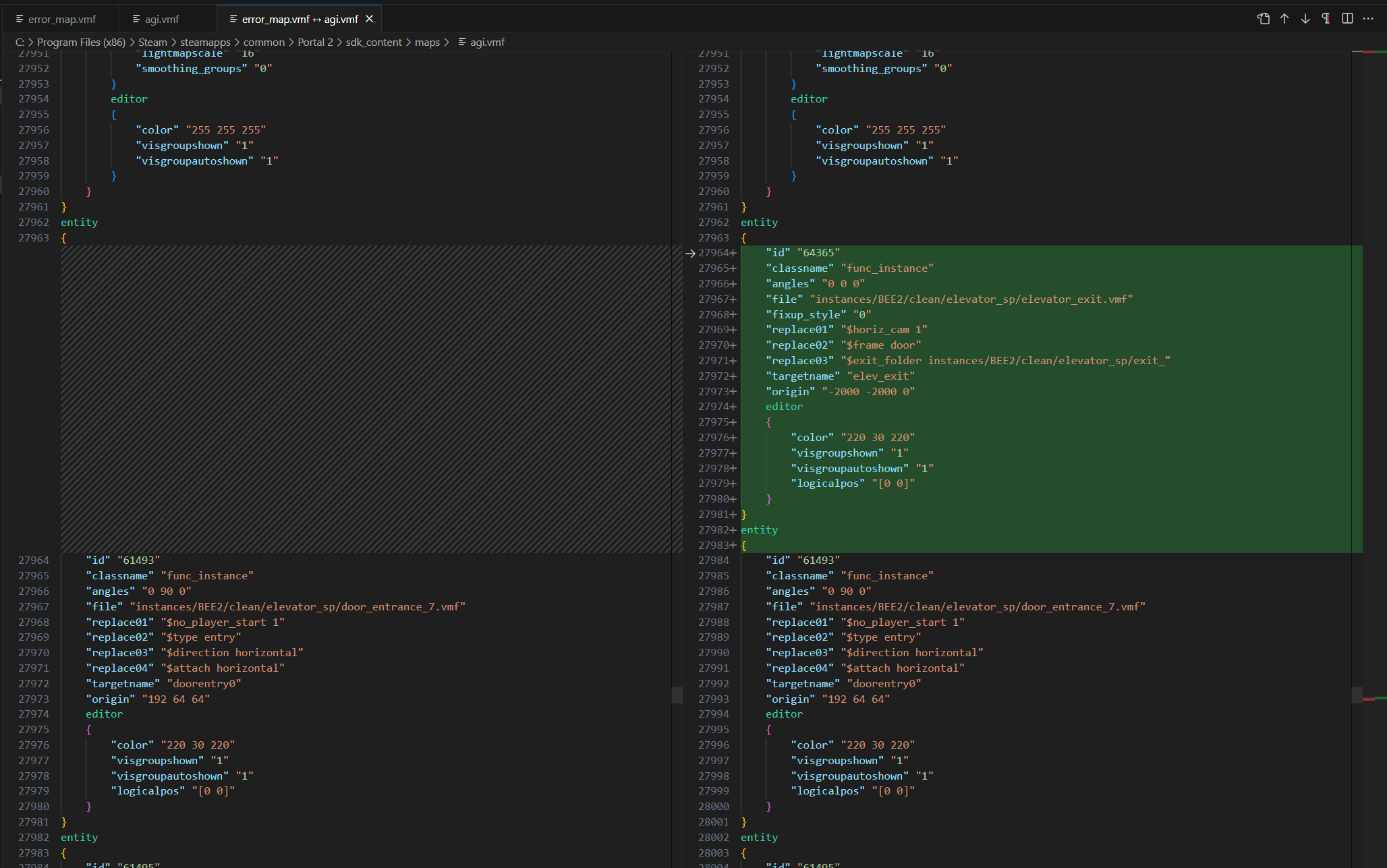Click the swap diff sides icon
Viewport: 1387px width, 868px height.
point(1263,18)
